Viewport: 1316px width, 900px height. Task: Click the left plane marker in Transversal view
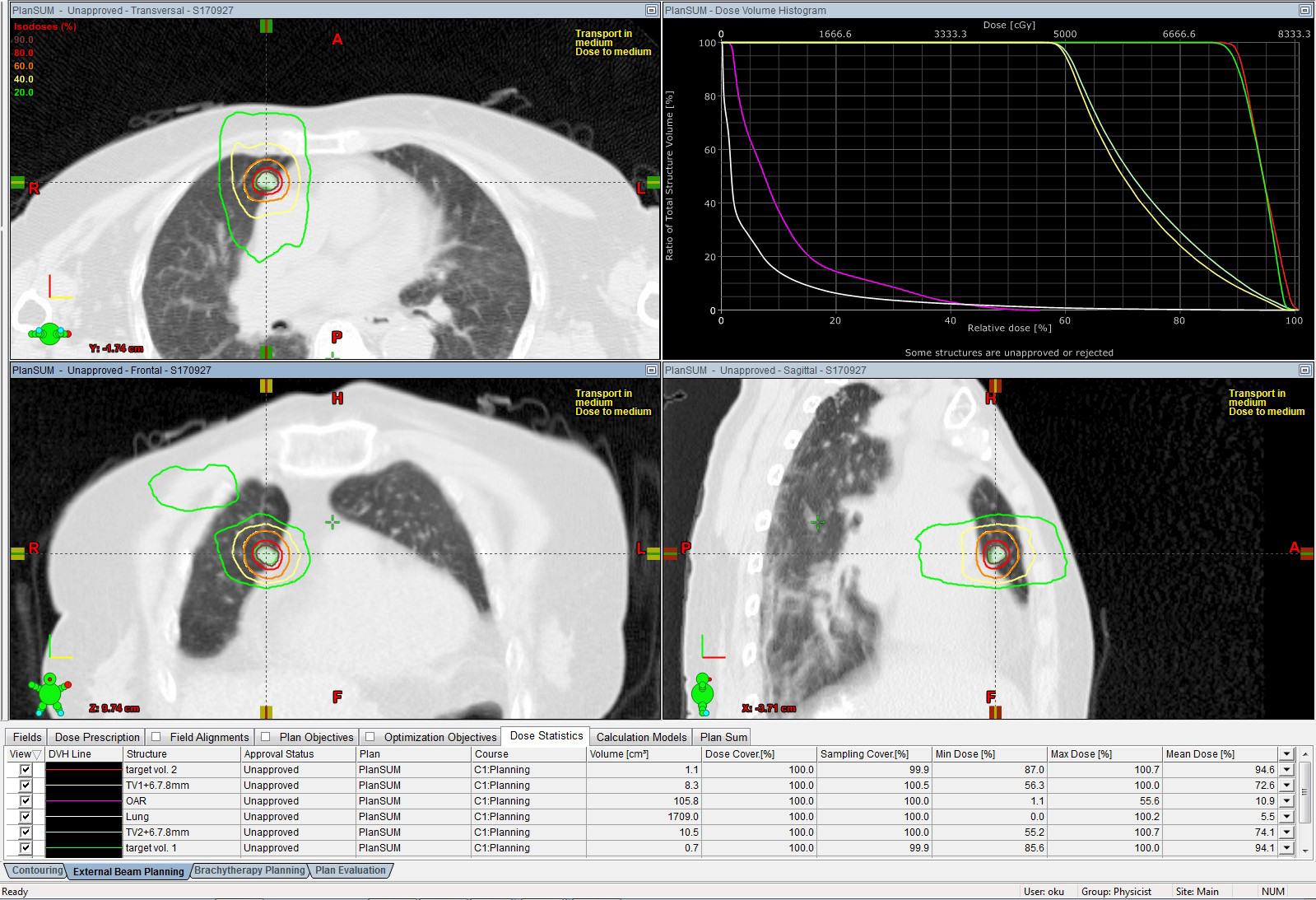click(x=17, y=183)
